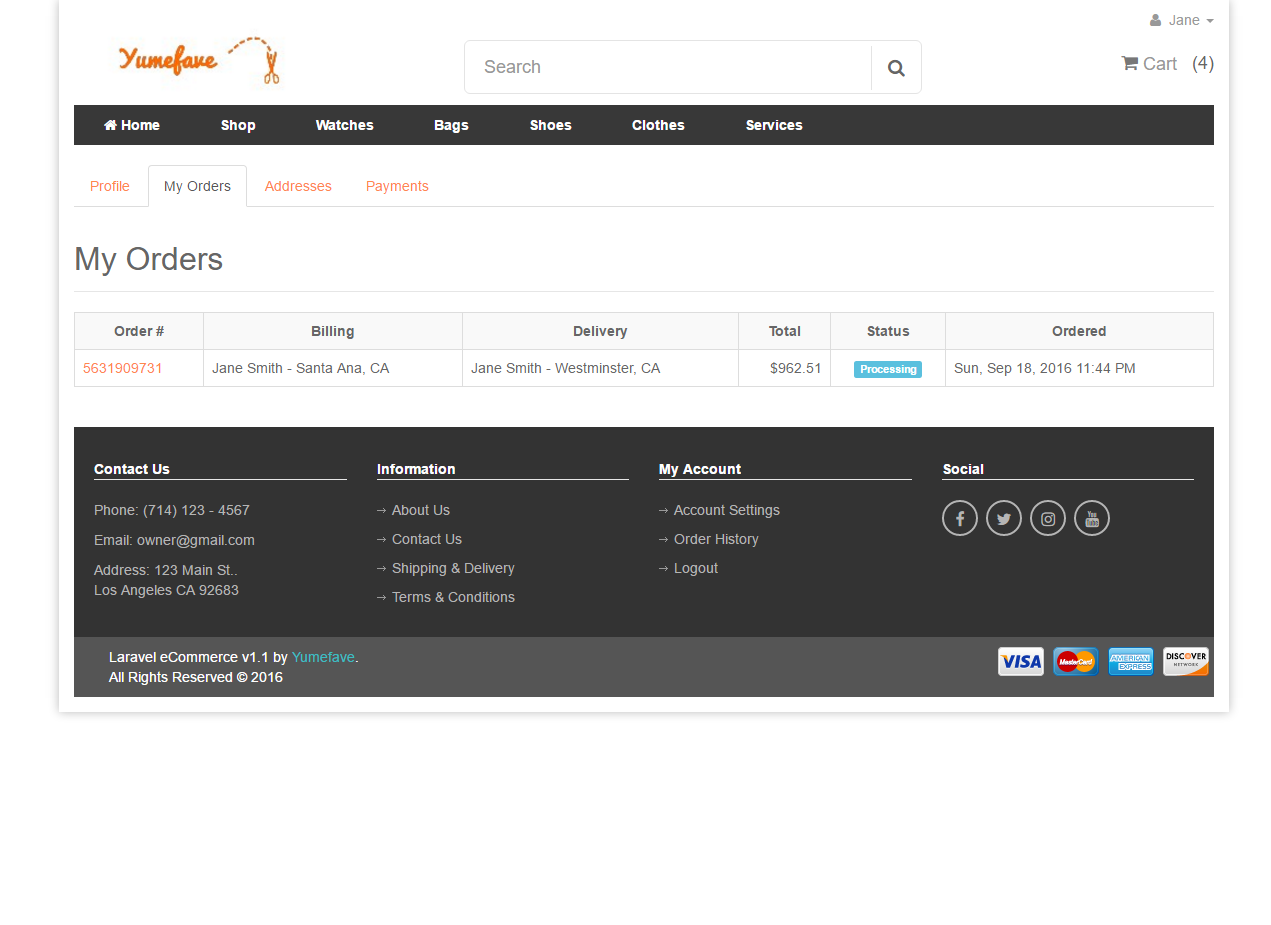Open Shipping & Delivery link

[x=453, y=568]
